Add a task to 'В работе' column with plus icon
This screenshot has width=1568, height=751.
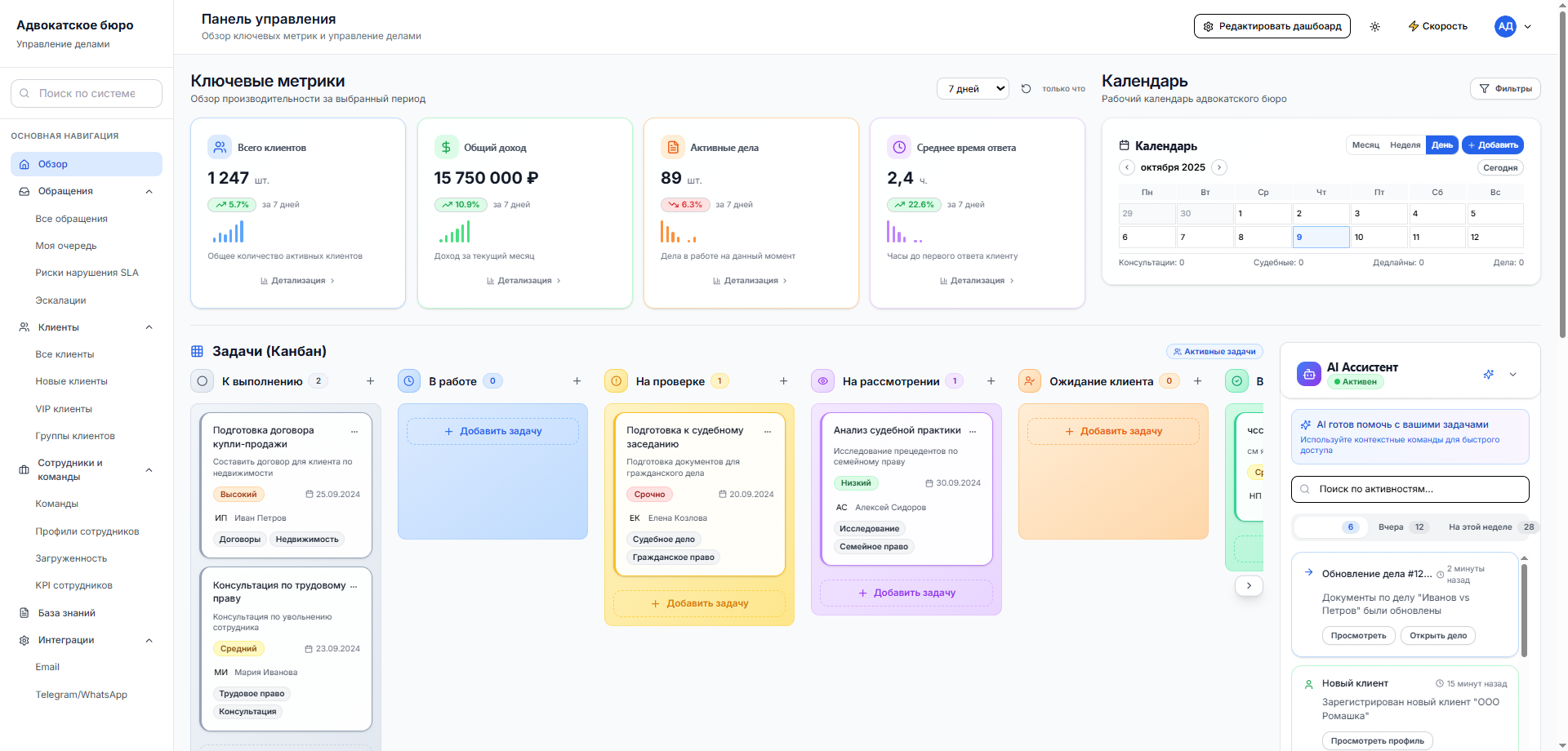[577, 381]
